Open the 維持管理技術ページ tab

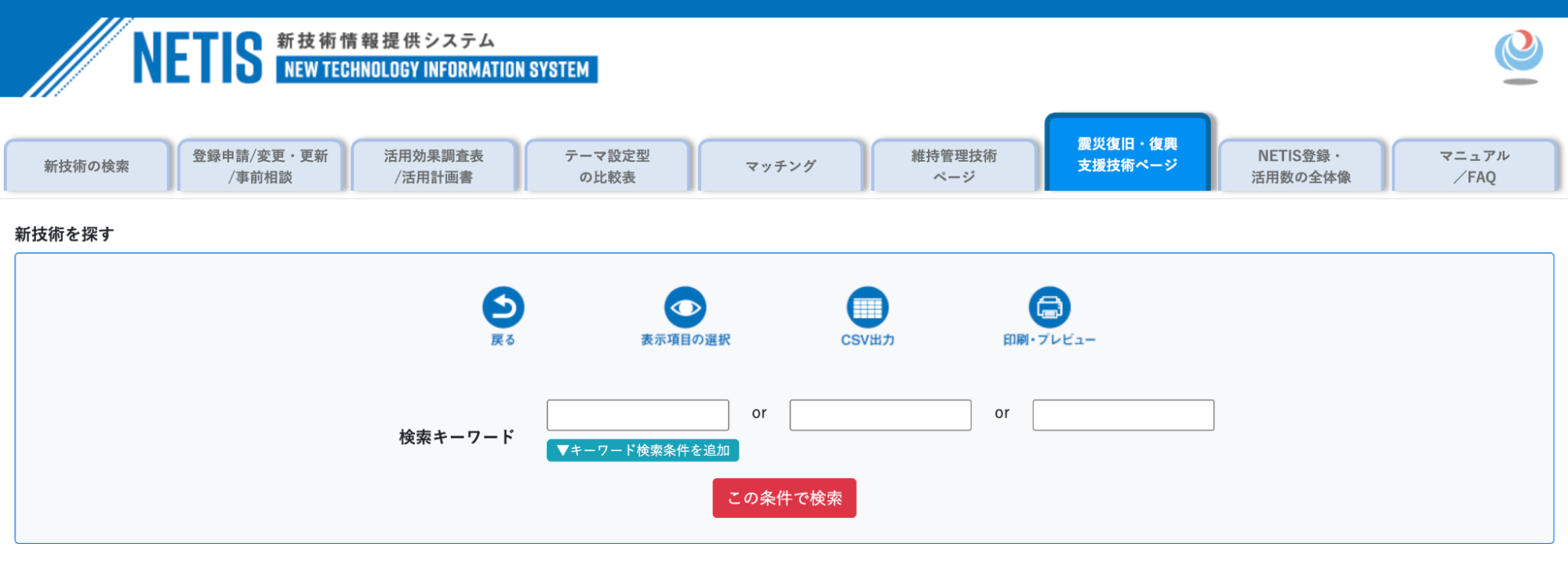pos(955,166)
